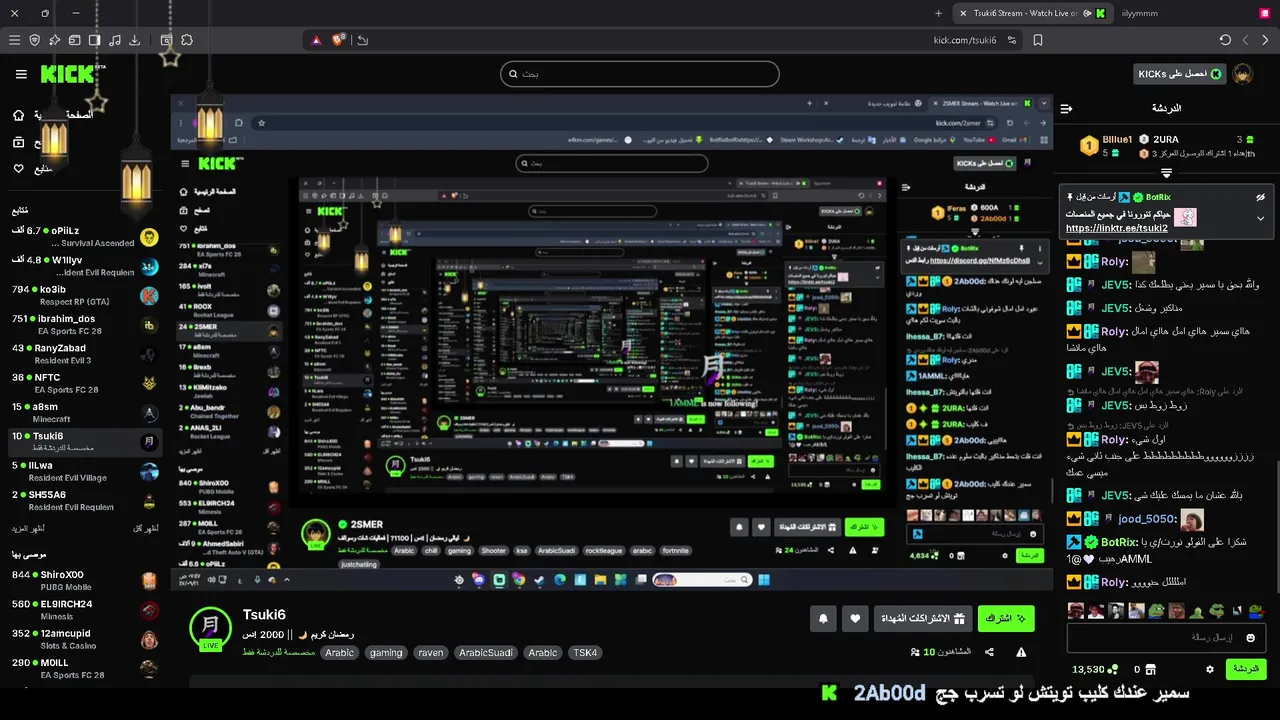This screenshot has height=720, width=1280.
Task: Open the user profile avatar
Action: point(1243,74)
